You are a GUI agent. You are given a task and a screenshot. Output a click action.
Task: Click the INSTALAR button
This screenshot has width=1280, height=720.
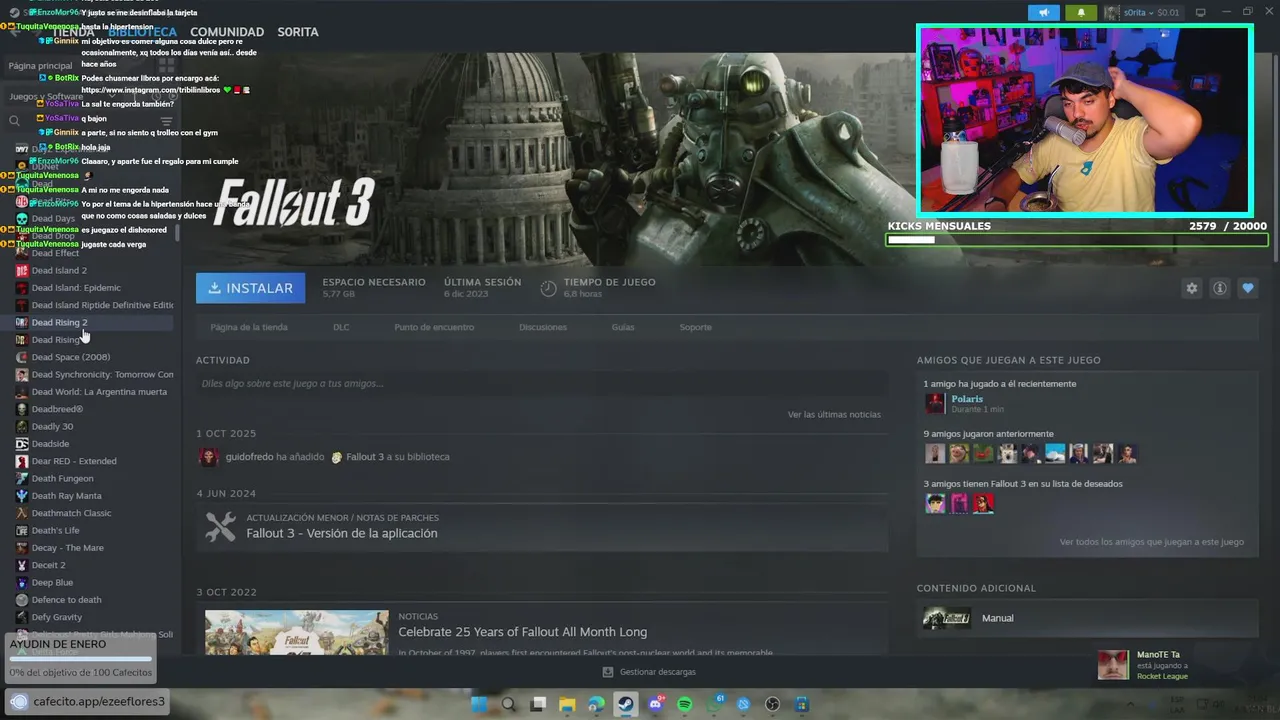[x=251, y=288]
